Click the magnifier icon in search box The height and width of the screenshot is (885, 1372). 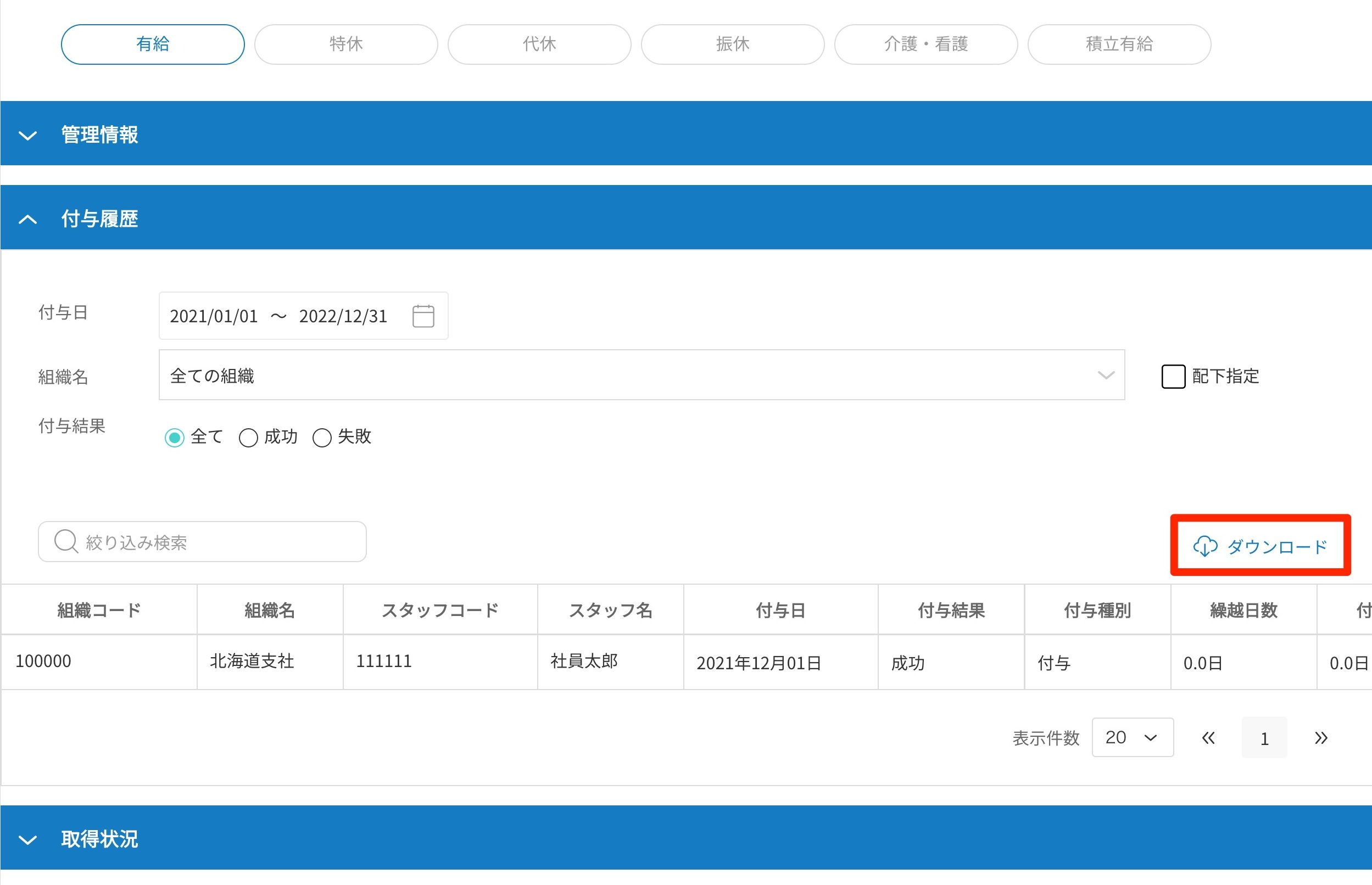coord(65,541)
